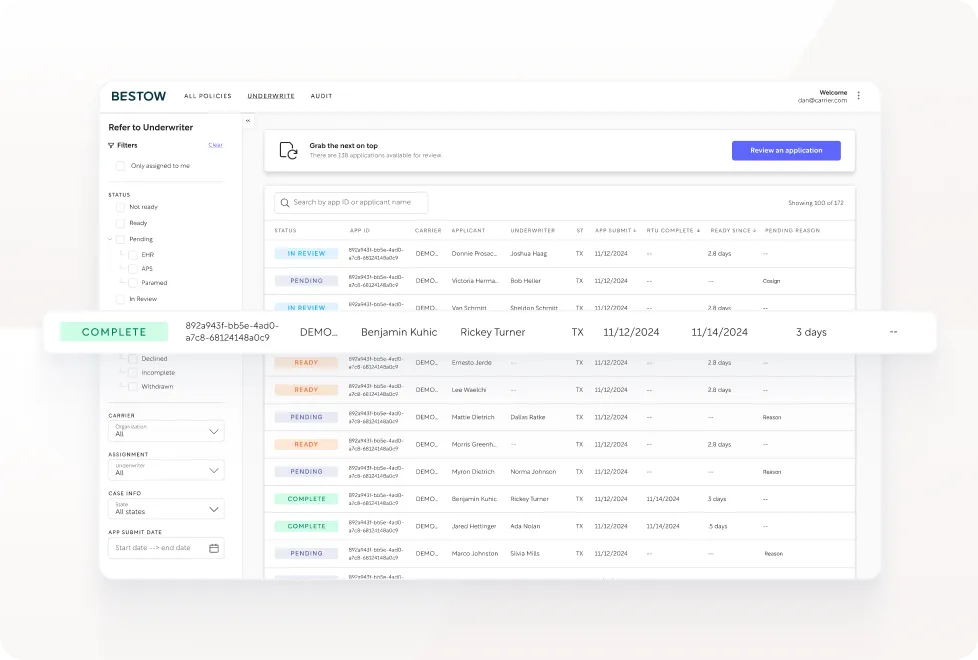
Task: Check the Declined filter checkbox
Action: coord(133,359)
